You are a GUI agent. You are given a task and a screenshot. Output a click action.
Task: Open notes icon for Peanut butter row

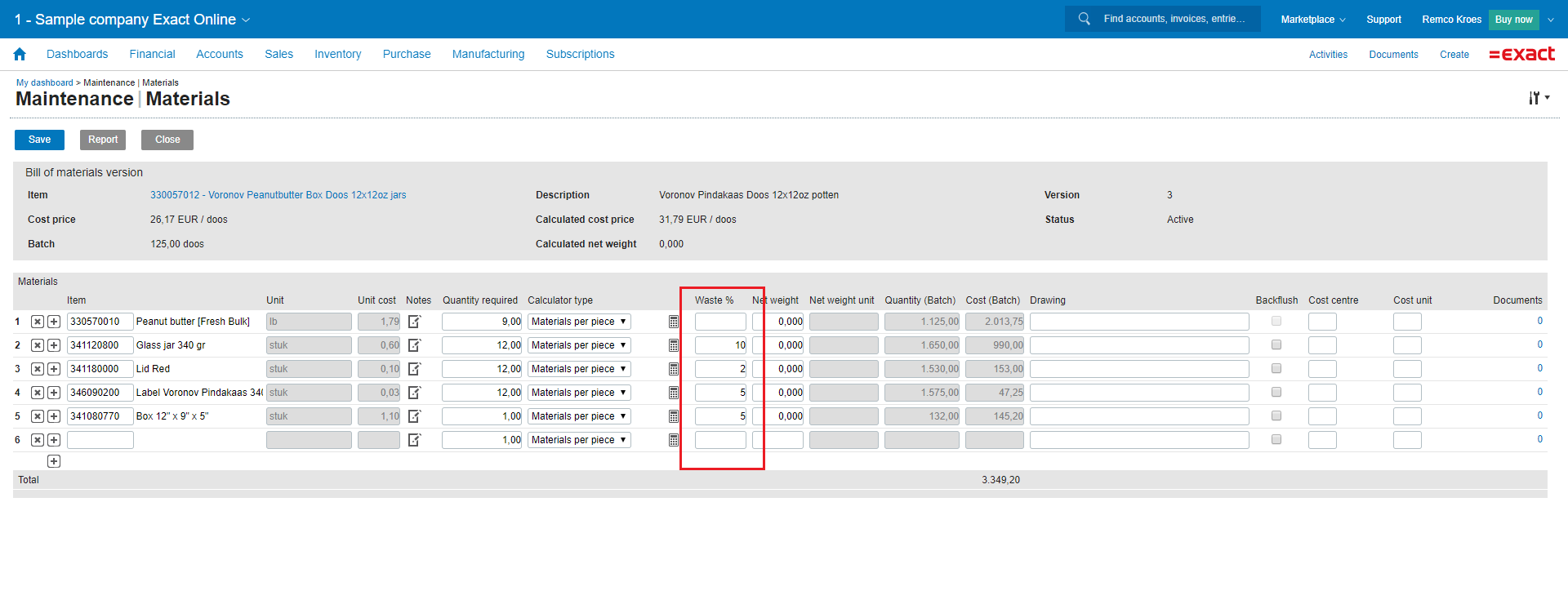[415, 322]
